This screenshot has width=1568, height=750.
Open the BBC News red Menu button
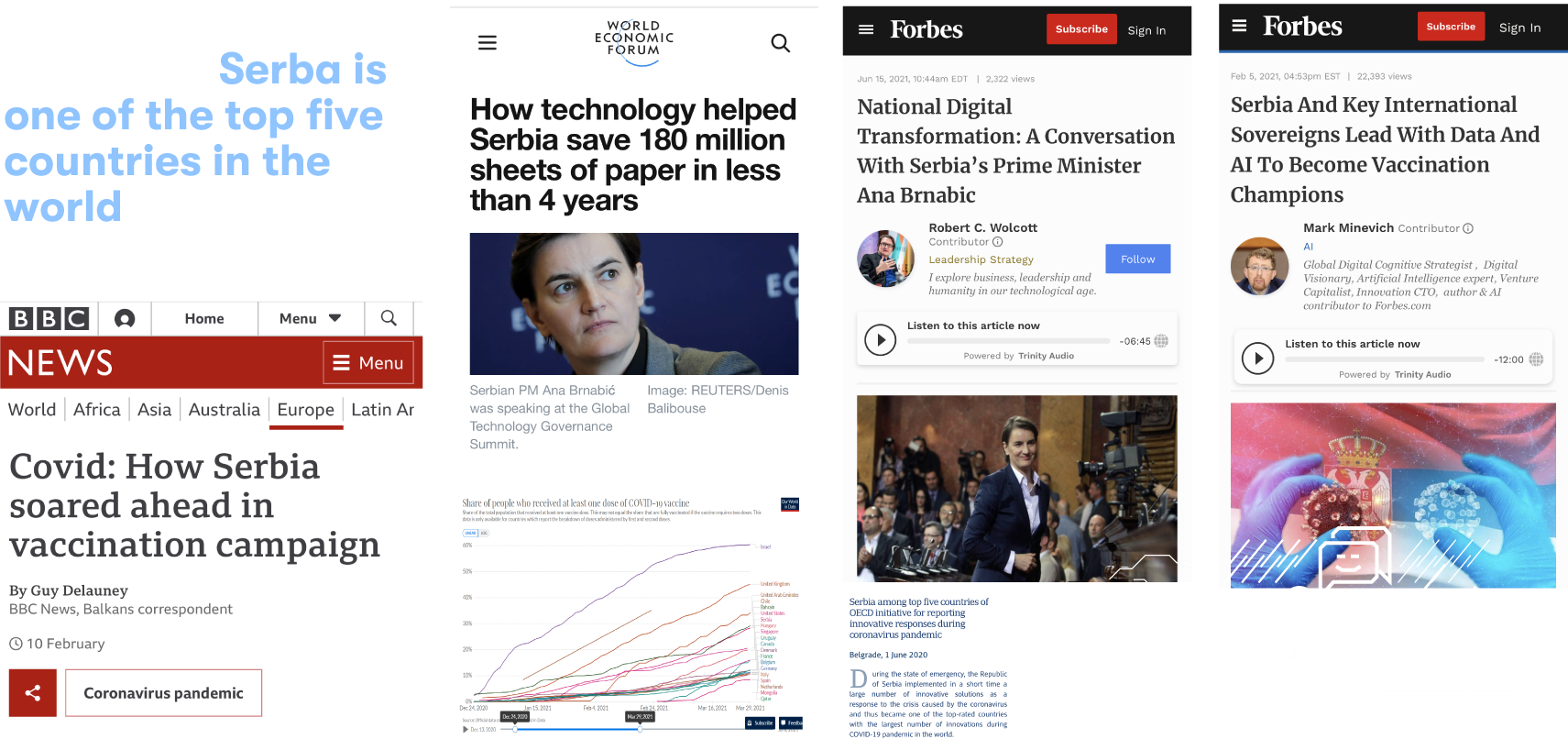click(368, 362)
